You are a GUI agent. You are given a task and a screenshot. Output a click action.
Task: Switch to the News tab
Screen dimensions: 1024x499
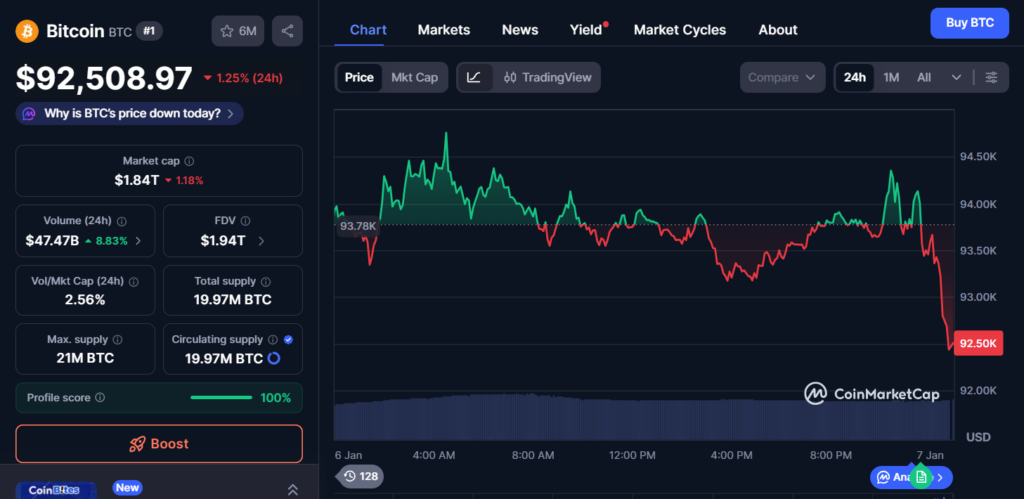tap(520, 30)
